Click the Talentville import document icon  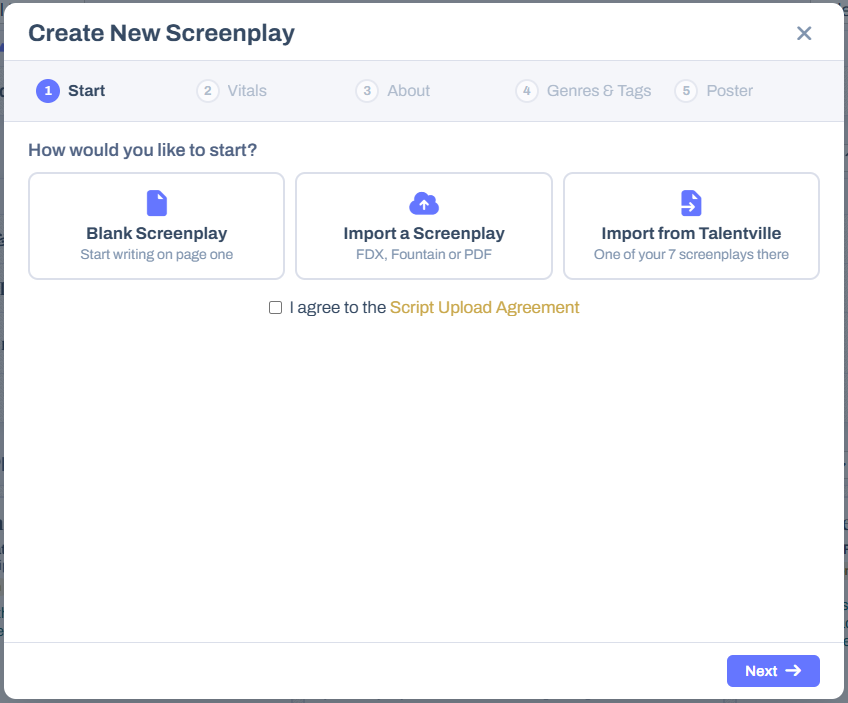691,203
